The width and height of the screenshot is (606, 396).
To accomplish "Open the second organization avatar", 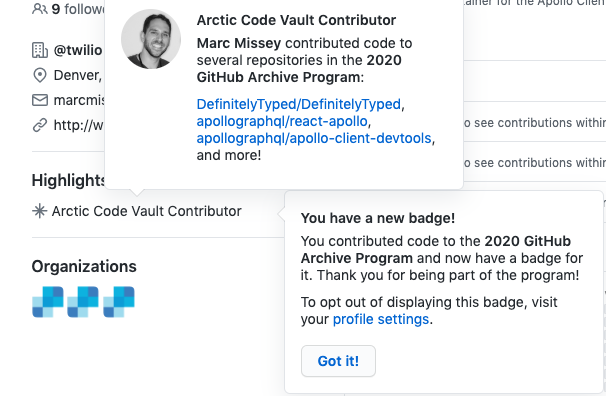I will tap(83, 302).
